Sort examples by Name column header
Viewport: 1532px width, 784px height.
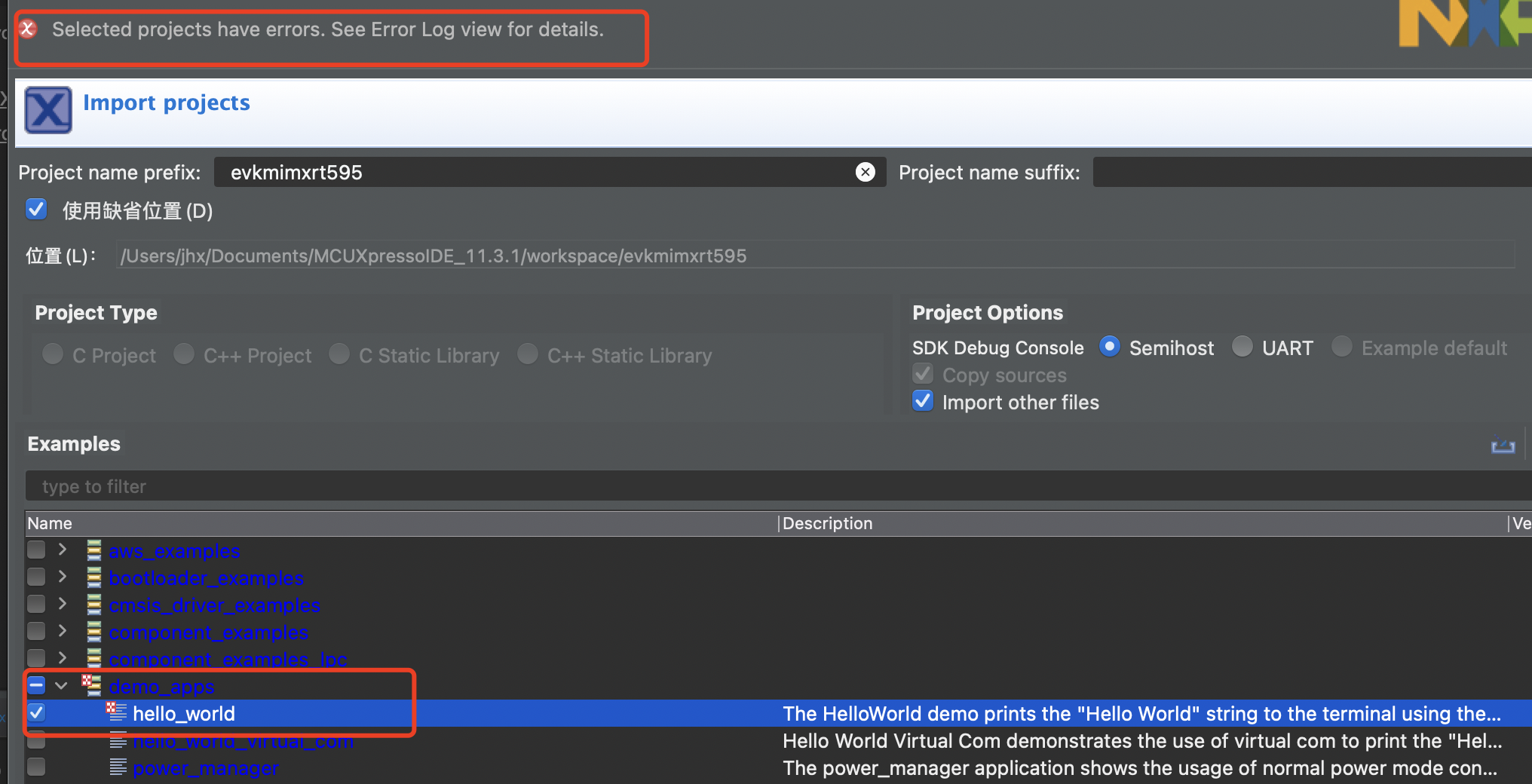[x=50, y=524]
